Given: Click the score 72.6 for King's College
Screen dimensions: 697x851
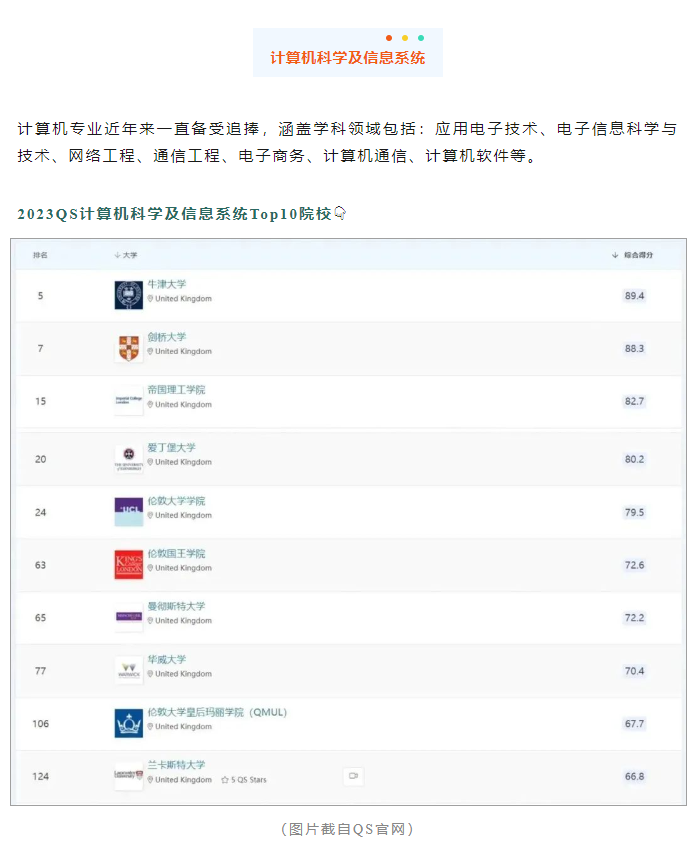Looking at the screenshot, I should (634, 565).
